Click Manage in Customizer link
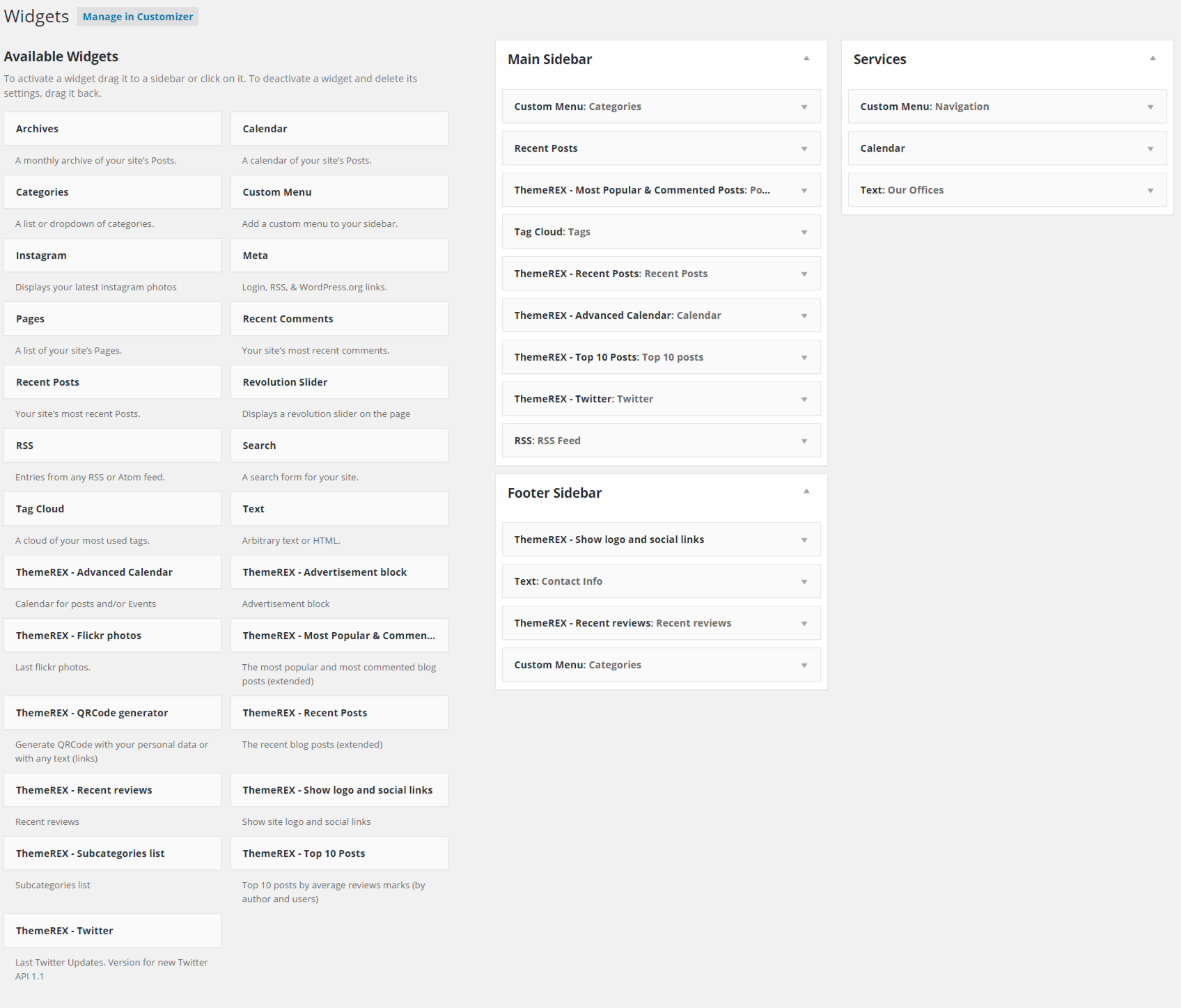Screen dimensions: 1181x1008 click(137, 17)
